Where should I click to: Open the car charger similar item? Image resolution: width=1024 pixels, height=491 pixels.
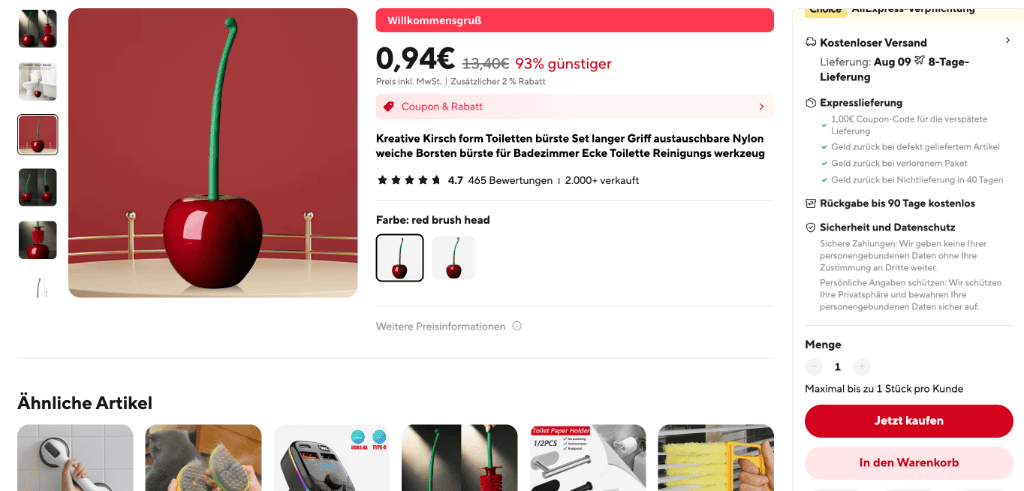pyautogui.click(x=331, y=458)
